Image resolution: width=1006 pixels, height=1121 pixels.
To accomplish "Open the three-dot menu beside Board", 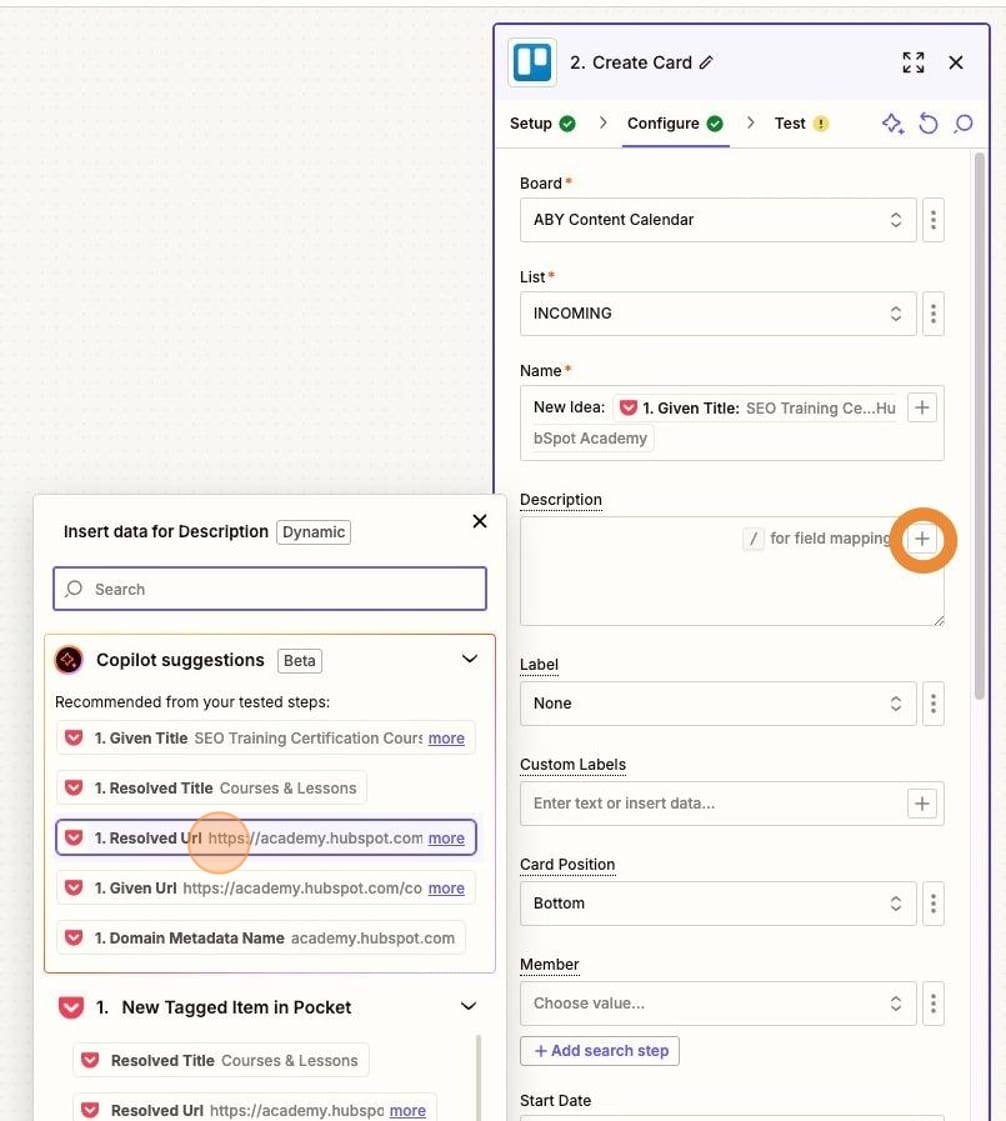I will tap(933, 220).
